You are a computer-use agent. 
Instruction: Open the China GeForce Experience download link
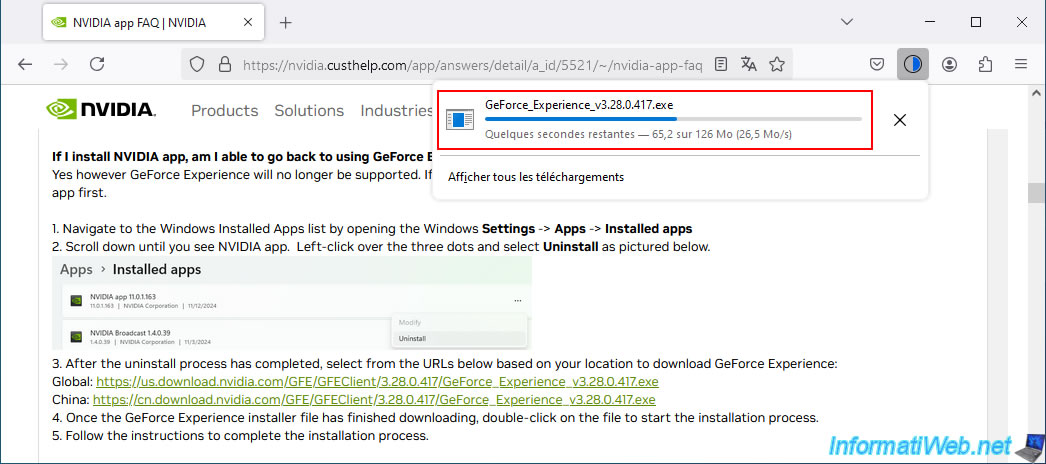(x=374, y=400)
